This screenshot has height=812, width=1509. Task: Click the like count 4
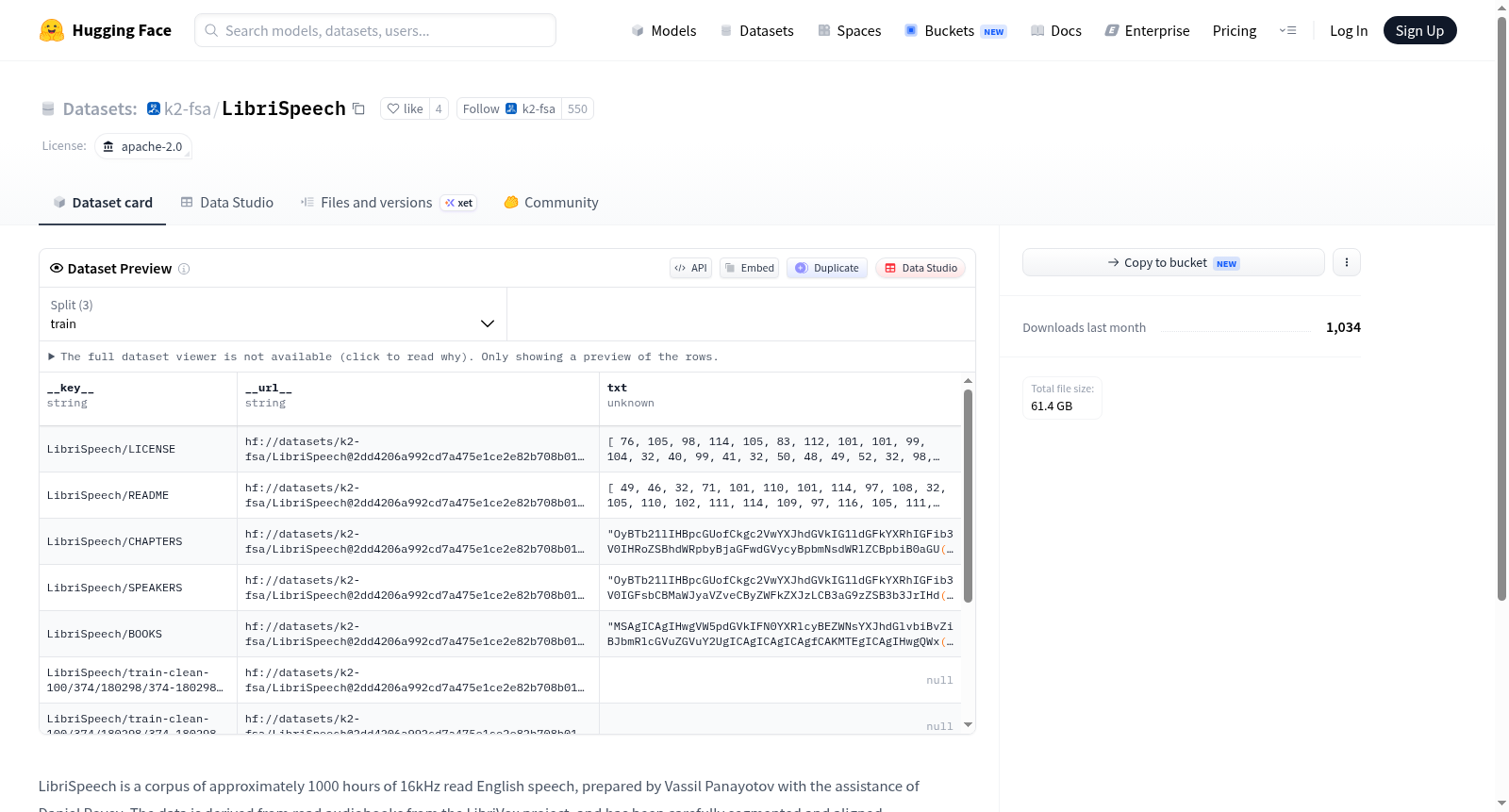point(439,109)
